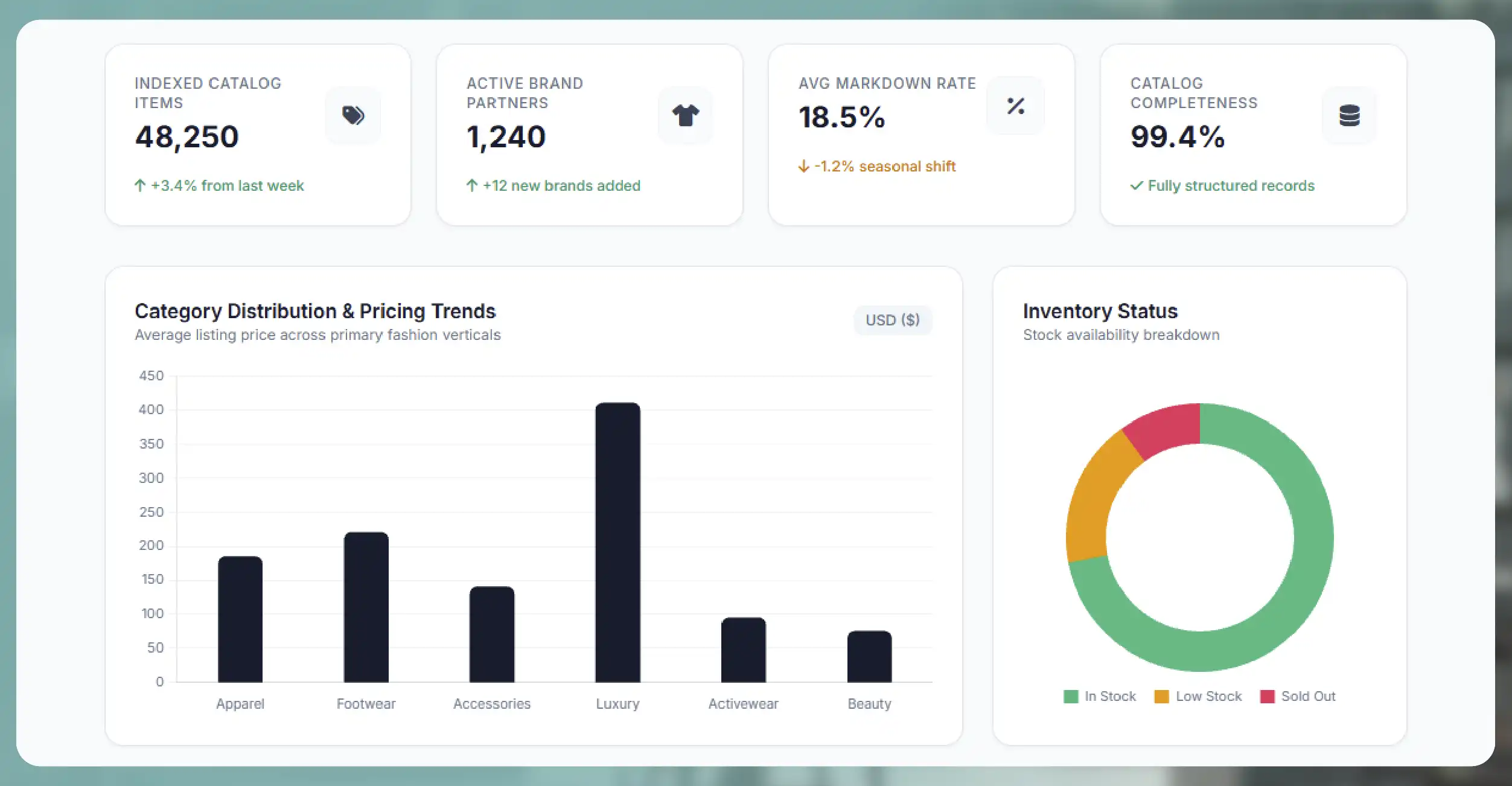Click the 99.4% completeness value

pyautogui.click(x=1178, y=137)
